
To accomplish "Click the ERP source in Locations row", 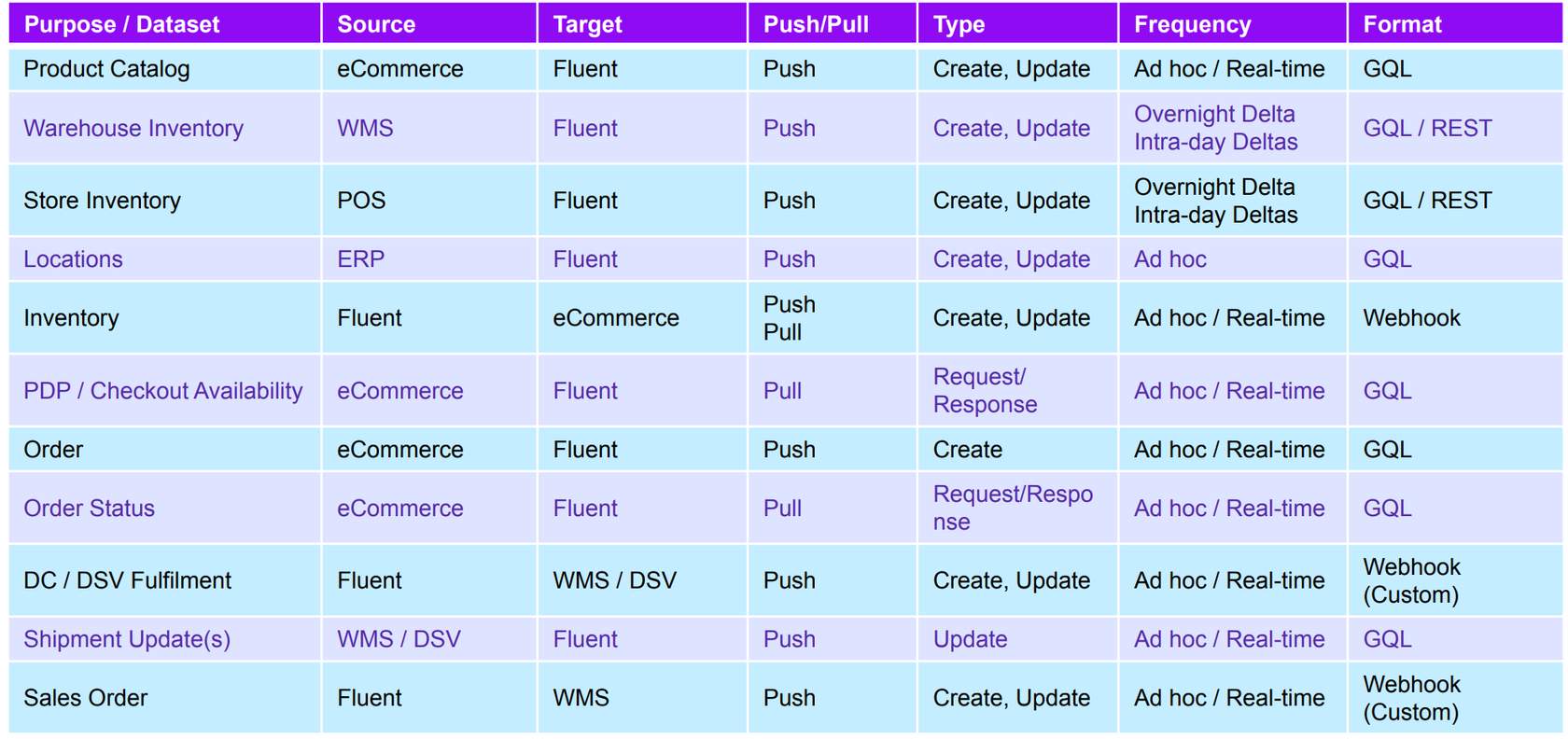I will click(x=360, y=259).
